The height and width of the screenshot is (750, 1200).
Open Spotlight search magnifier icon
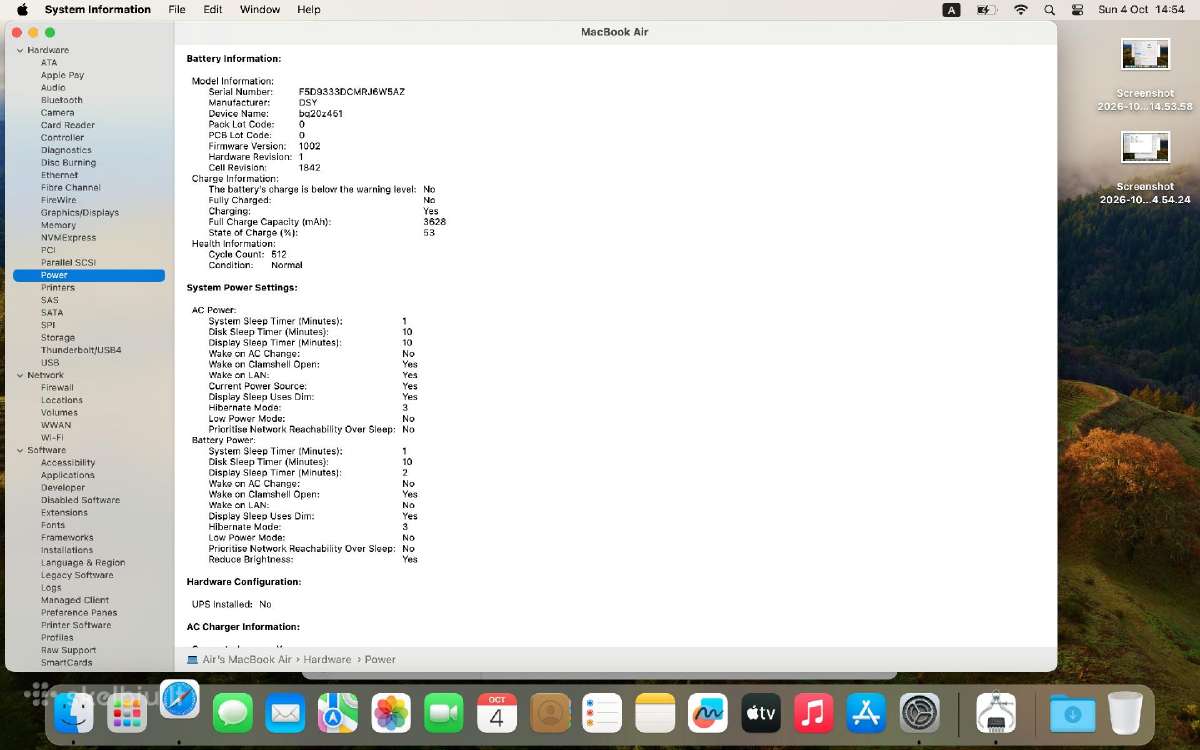(1049, 9)
